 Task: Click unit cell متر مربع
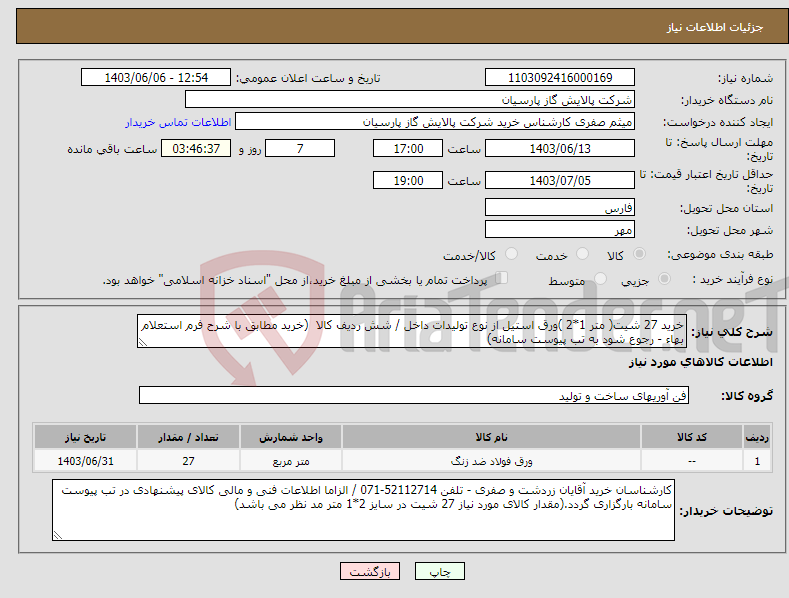291,461
